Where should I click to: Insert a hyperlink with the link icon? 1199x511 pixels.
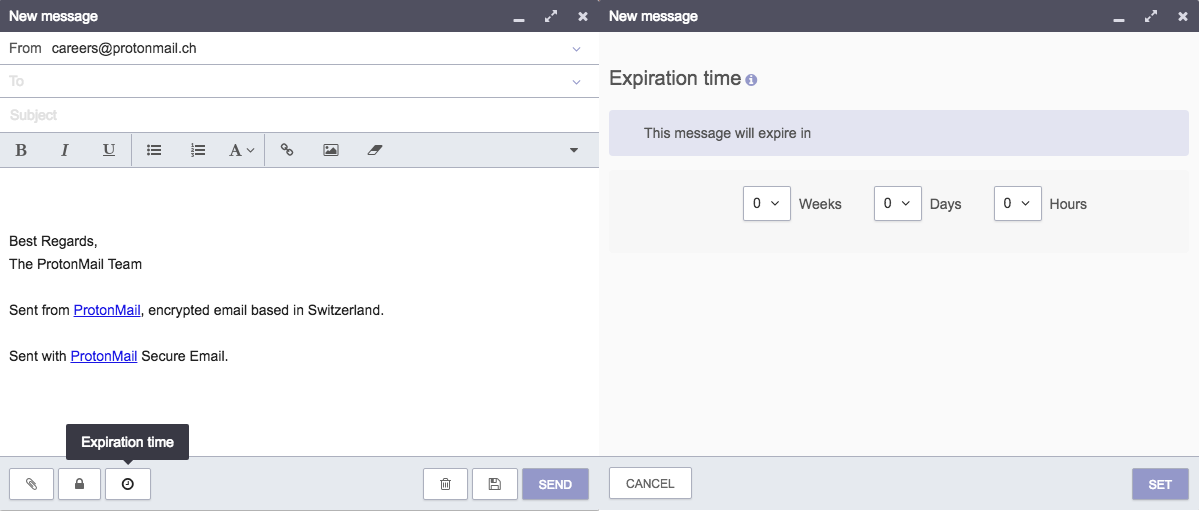pyautogui.click(x=287, y=150)
